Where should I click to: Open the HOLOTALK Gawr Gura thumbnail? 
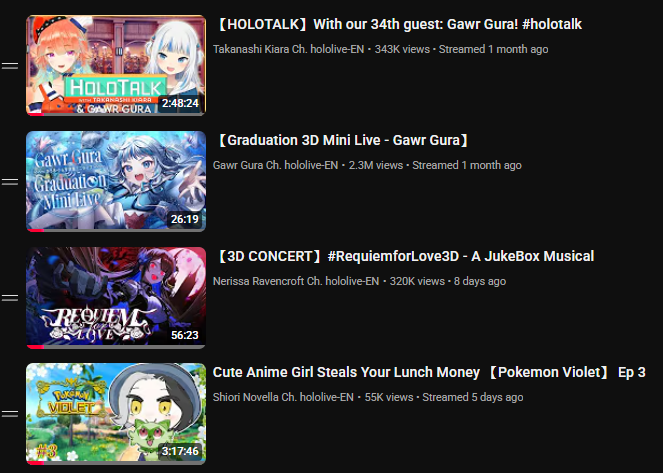click(x=116, y=65)
